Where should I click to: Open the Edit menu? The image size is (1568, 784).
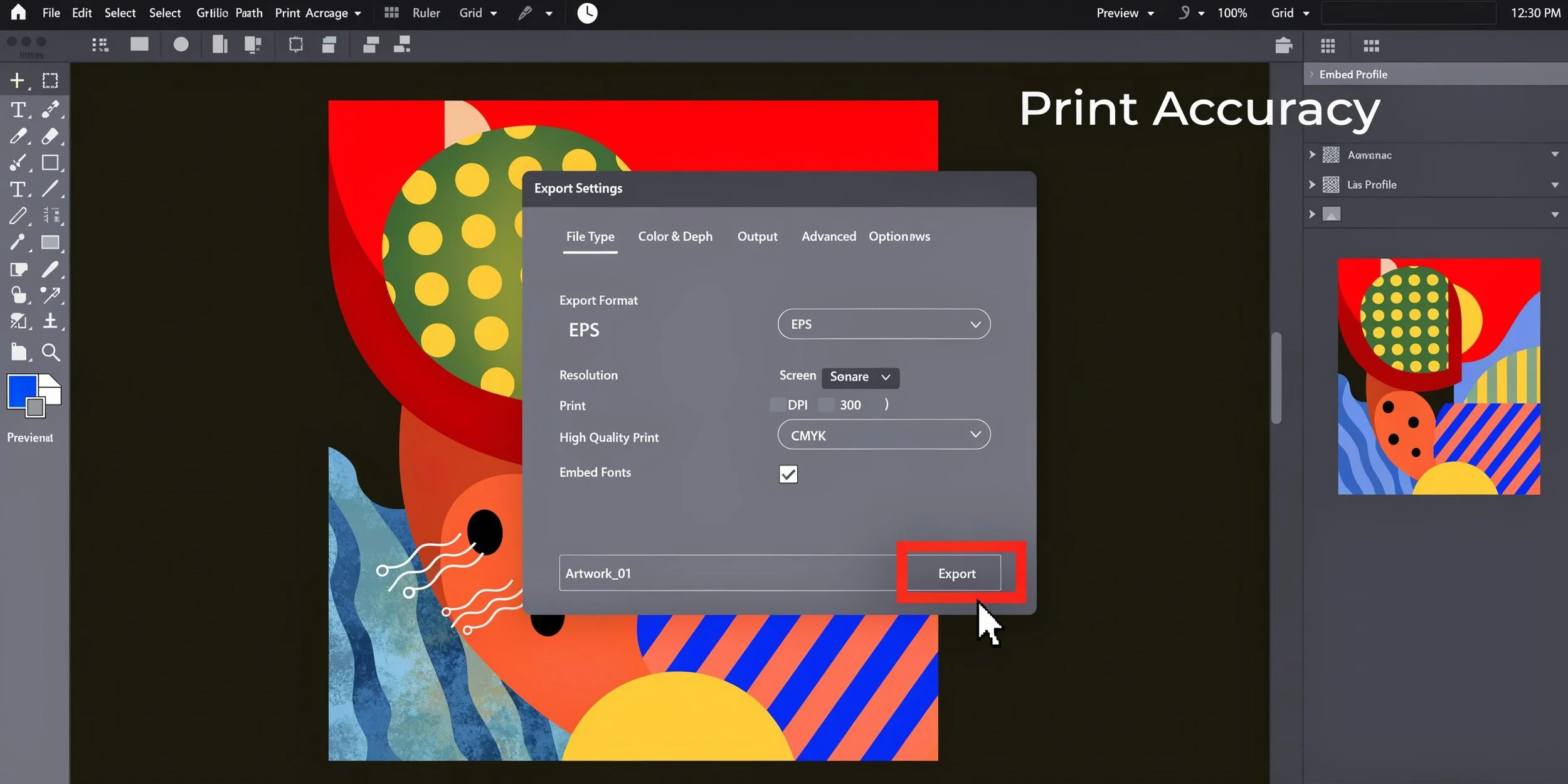pos(82,13)
